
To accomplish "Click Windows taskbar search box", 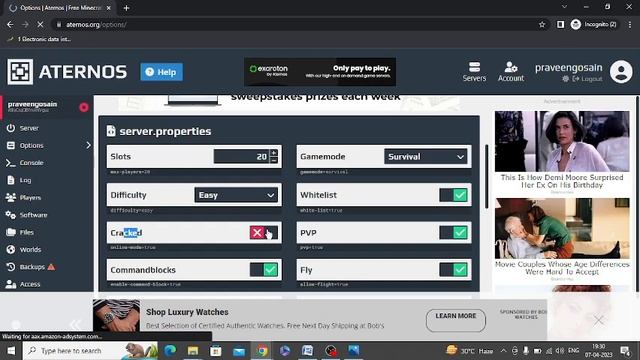I will pyautogui.click(x=90, y=351).
